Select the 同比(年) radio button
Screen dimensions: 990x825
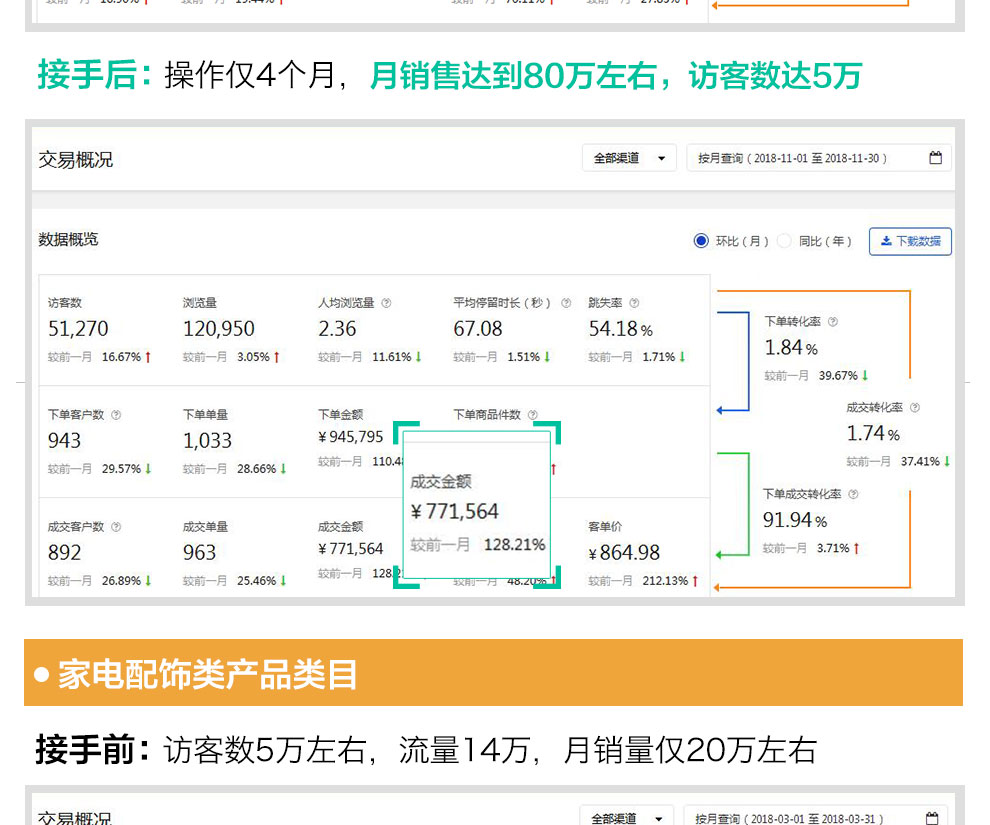tap(784, 240)
